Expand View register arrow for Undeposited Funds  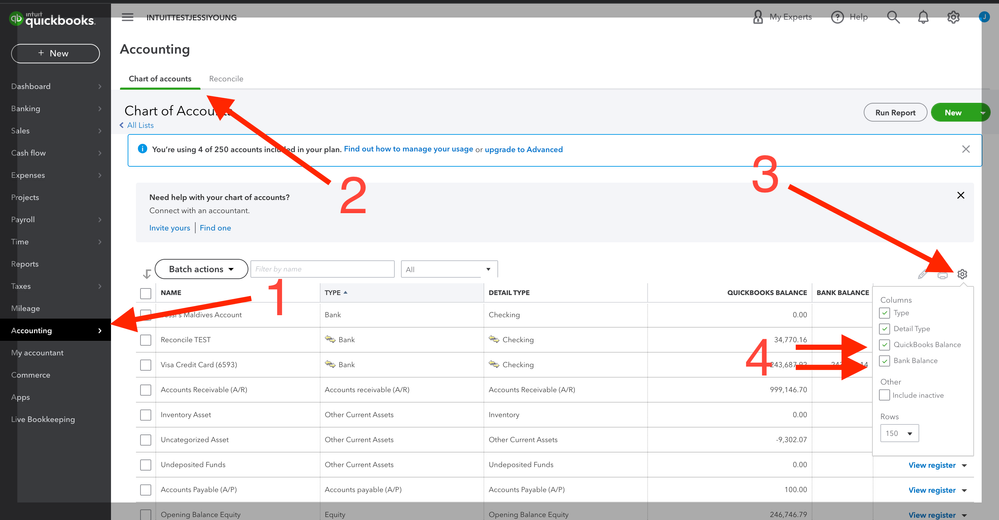964,465
